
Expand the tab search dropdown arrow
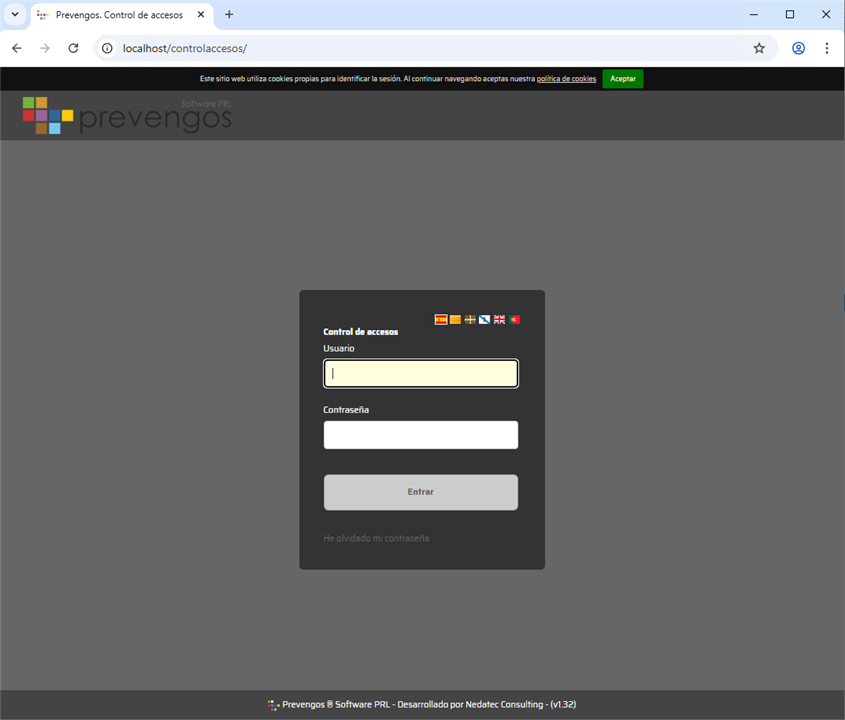(x=14, y=15)
